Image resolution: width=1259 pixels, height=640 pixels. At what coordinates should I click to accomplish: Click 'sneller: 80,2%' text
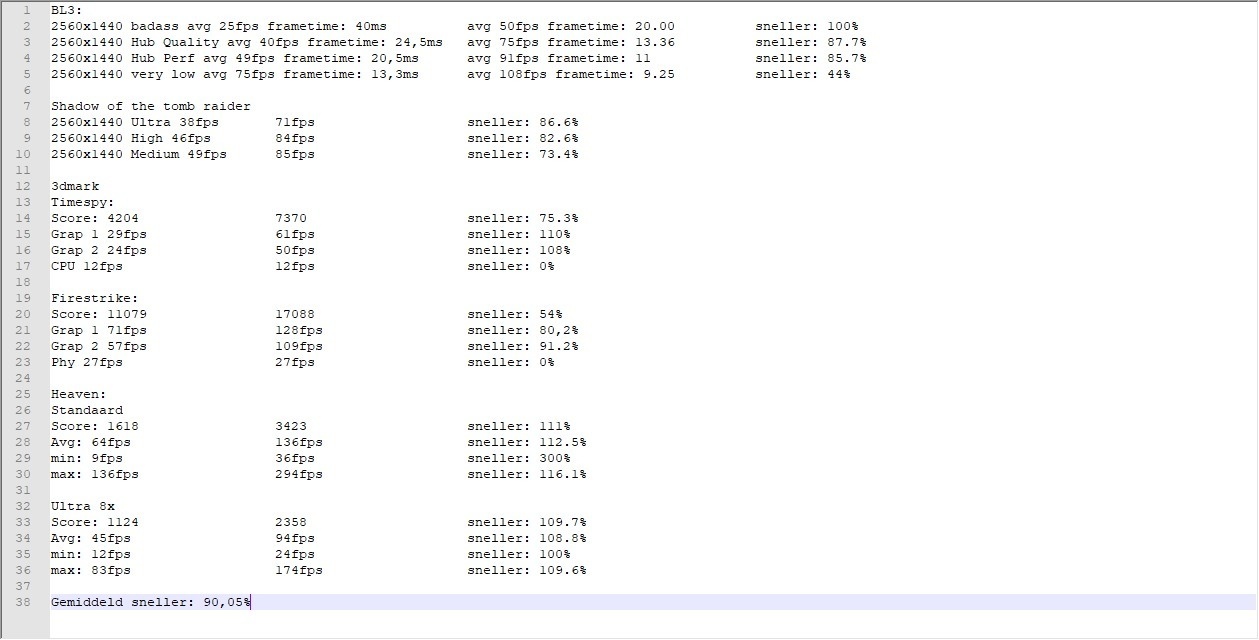coord(523,330)
